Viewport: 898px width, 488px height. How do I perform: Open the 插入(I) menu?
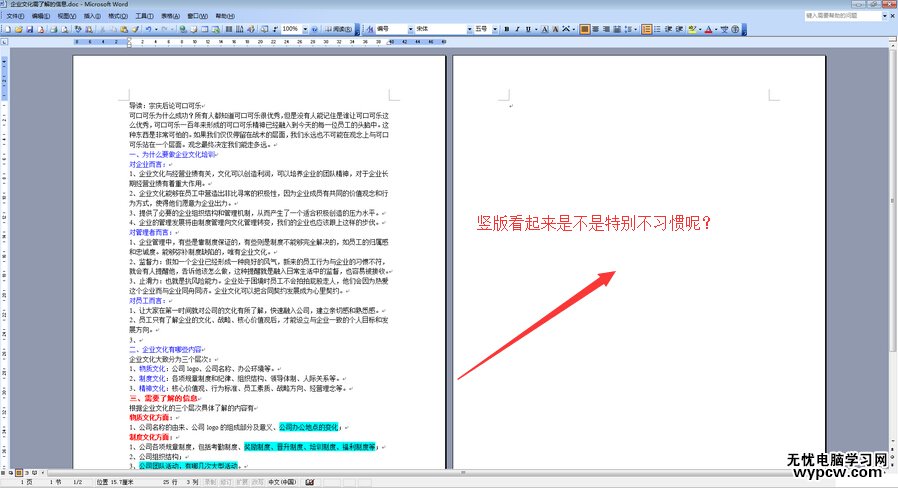click(x=92, y=16)
